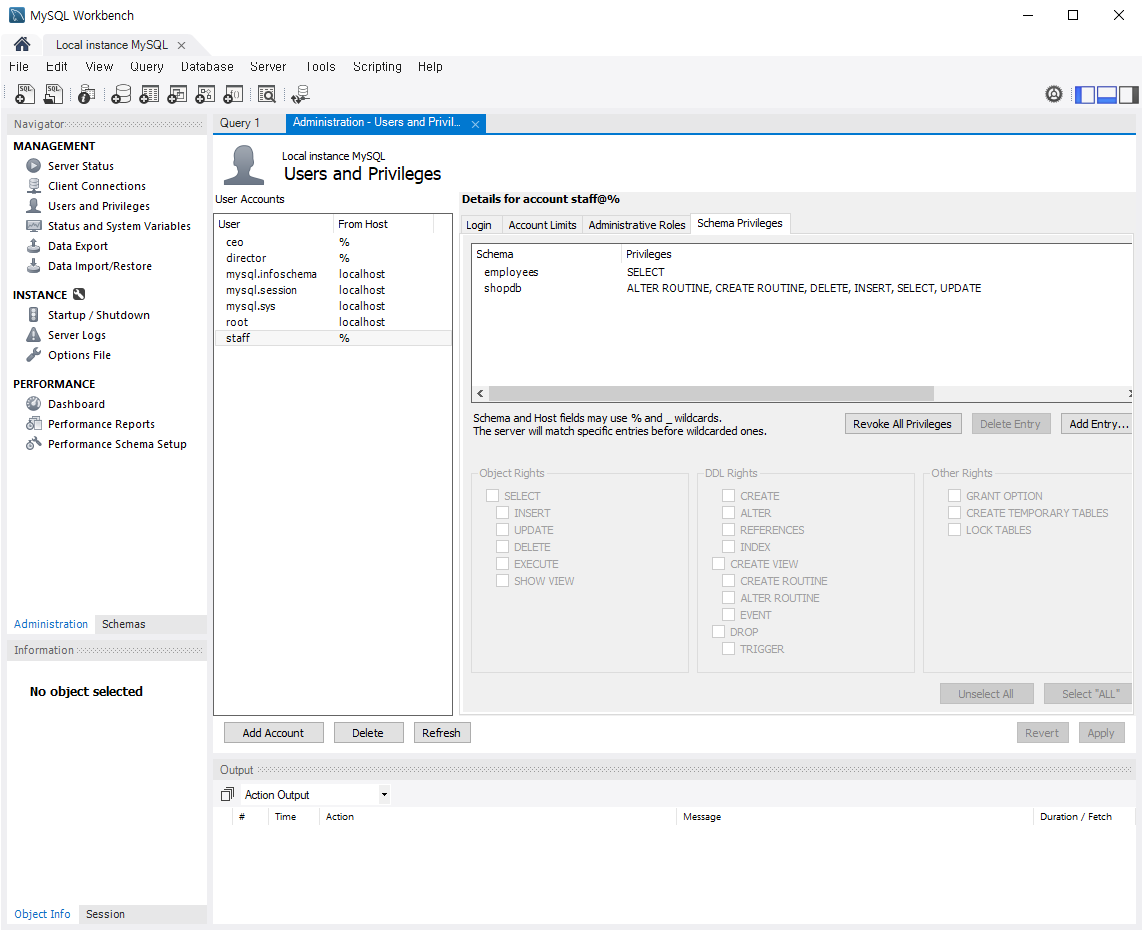Toggle the bottom output panel visibility
The height and width of the screenshot is (931, 1143).
point(1107,95)
